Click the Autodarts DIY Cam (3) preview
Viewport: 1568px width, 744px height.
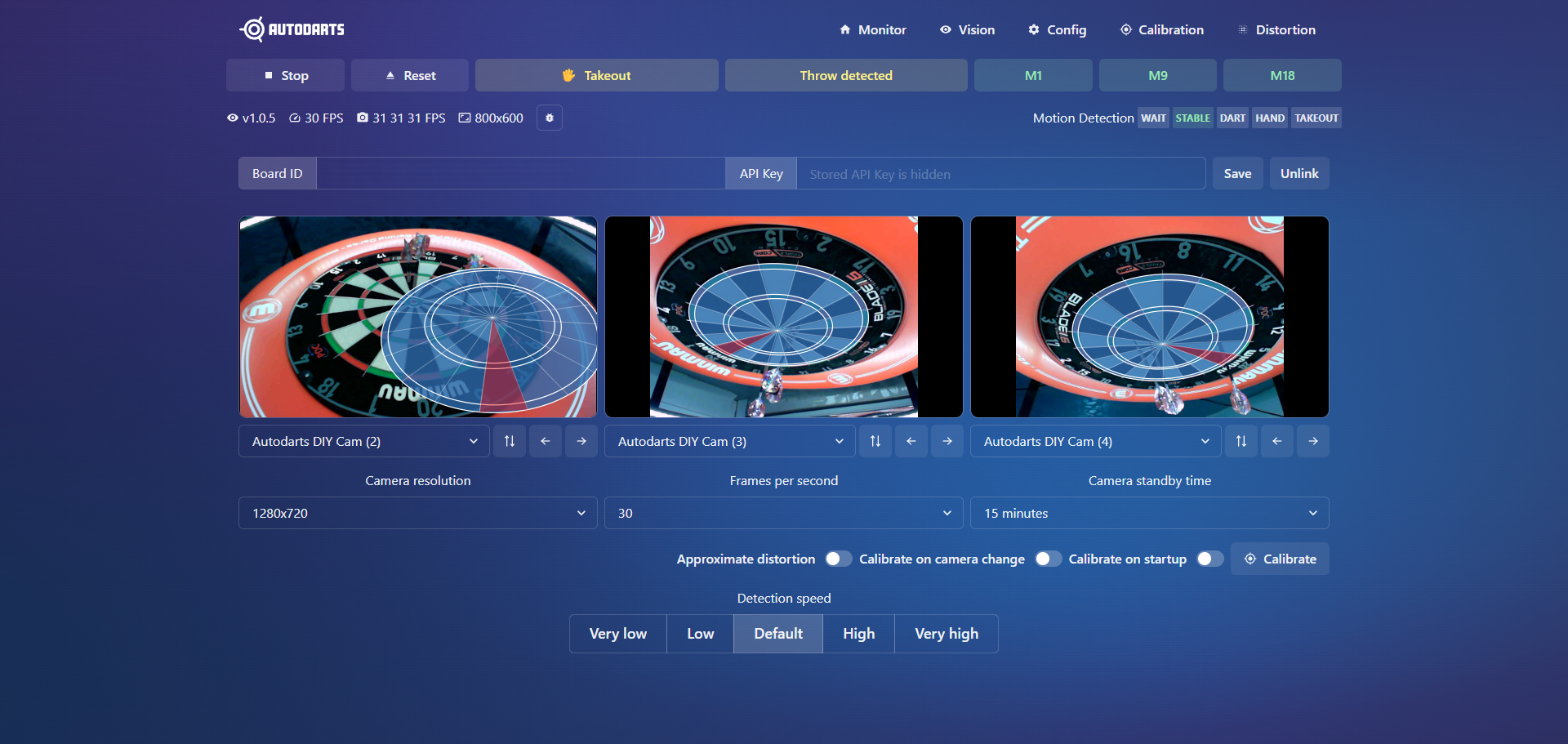click(784, 317)
